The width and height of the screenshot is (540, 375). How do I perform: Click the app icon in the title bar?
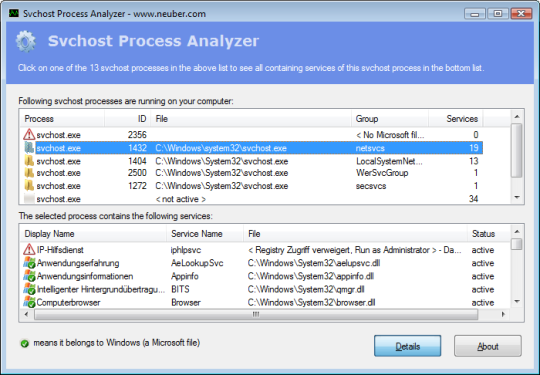click(14, 13)
